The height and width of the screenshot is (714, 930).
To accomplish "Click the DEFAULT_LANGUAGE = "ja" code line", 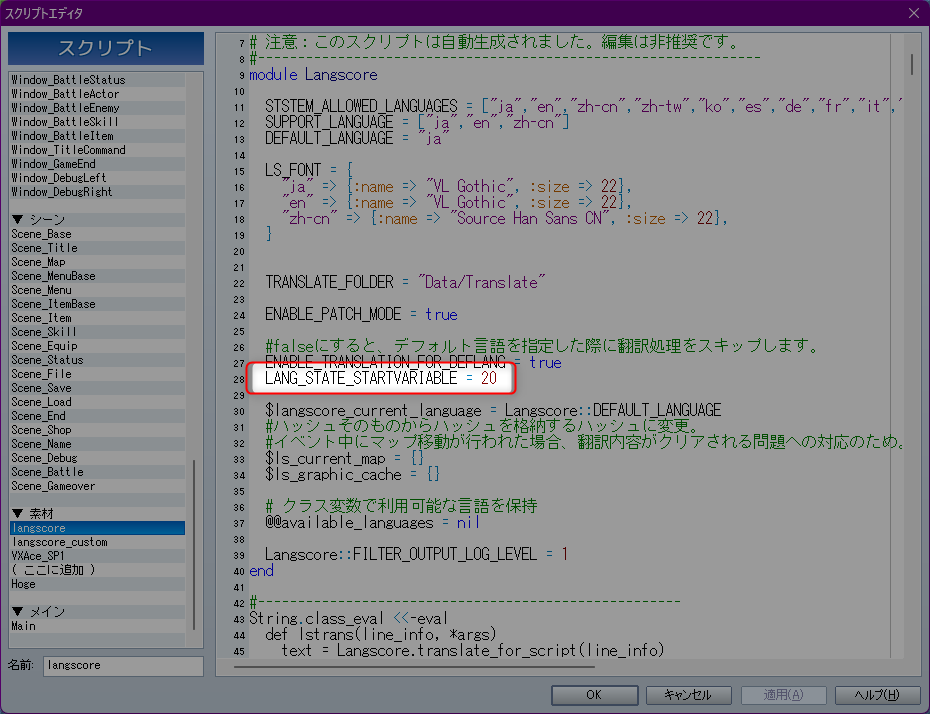I will tap(357, 139).
